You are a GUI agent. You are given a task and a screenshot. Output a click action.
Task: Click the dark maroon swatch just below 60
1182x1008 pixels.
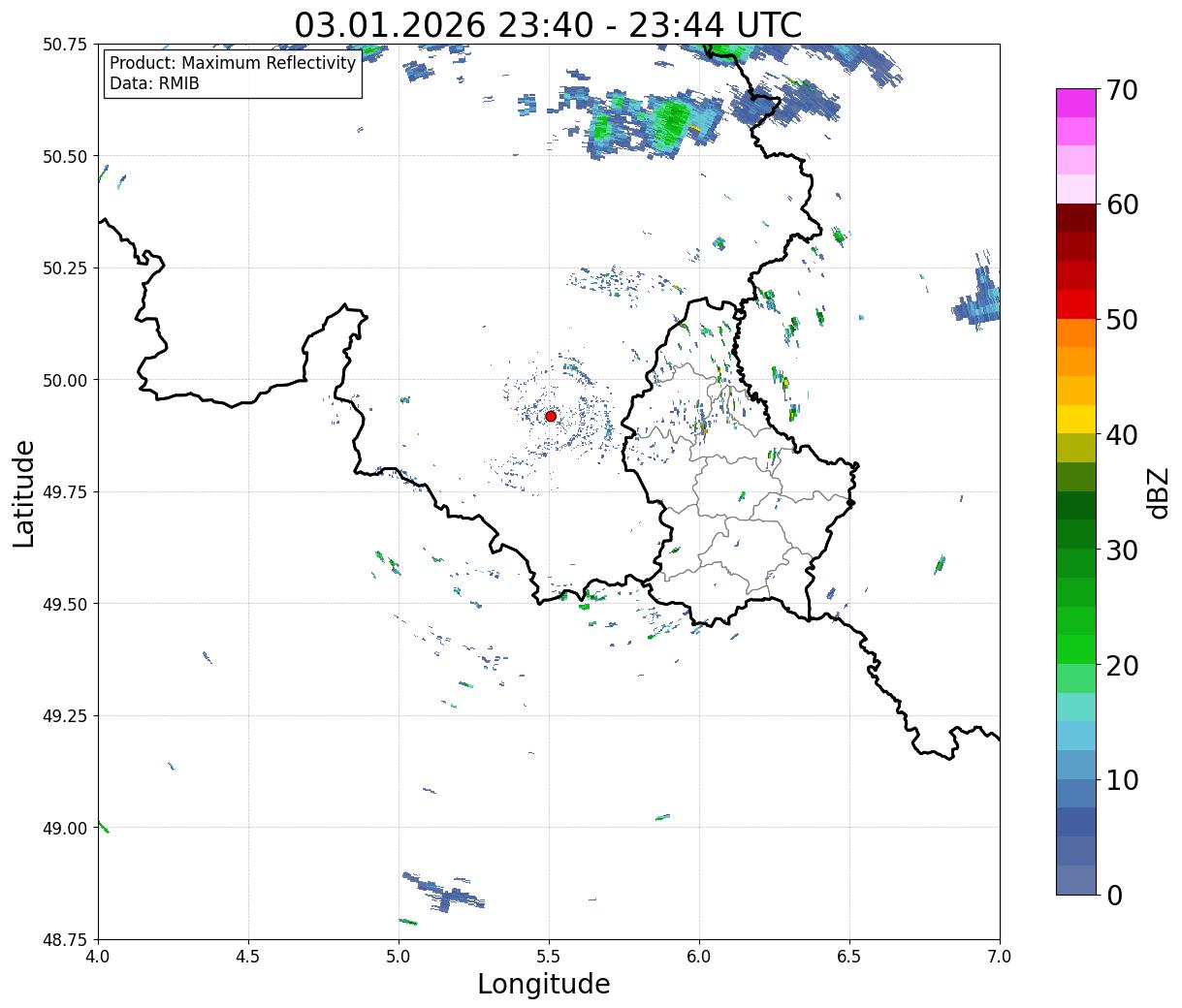(1075, 217)
